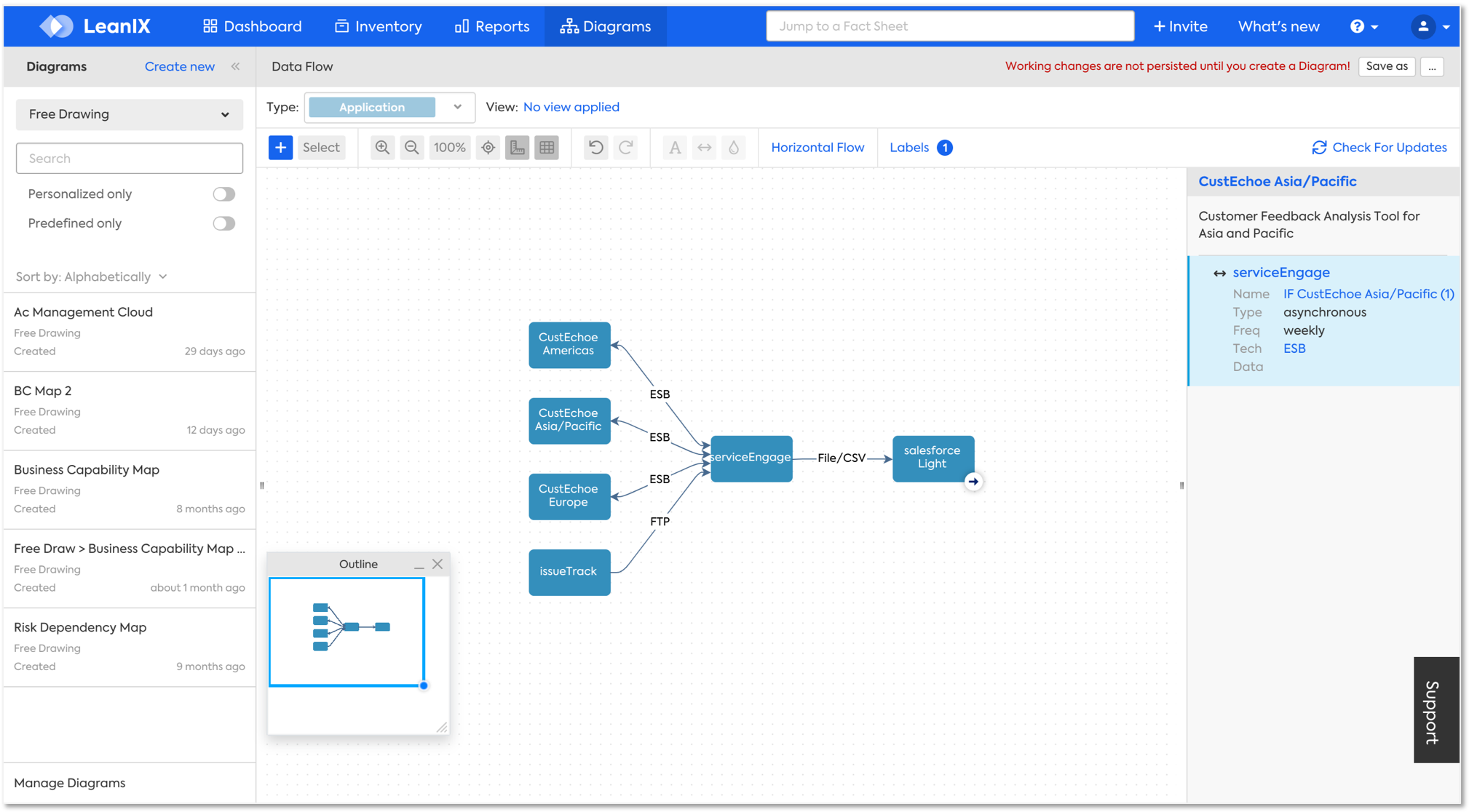Click the center view target icon

click(488, 148)
